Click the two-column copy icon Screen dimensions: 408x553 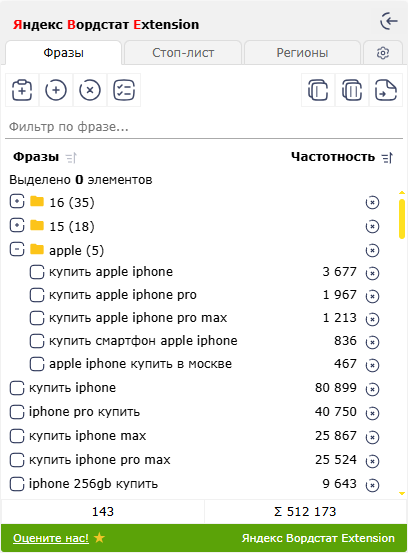coord(352,90)
